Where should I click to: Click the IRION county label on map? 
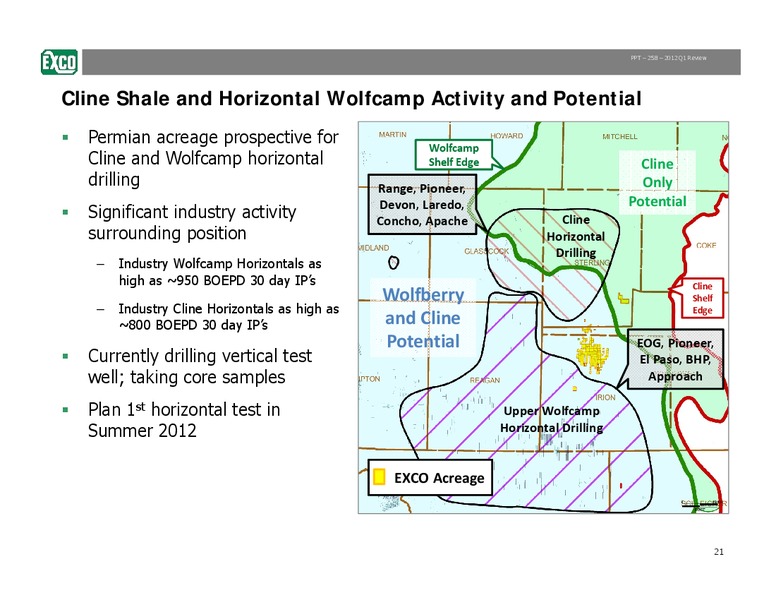(606, 398)
